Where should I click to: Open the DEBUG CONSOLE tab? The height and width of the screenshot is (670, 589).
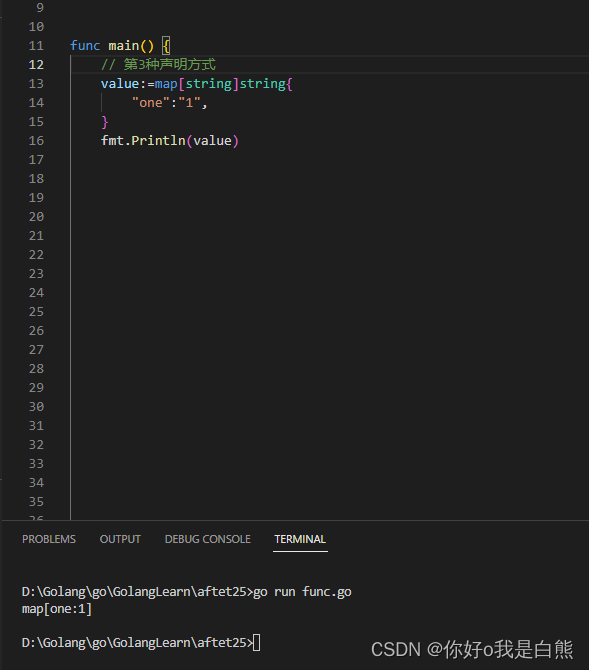(x=208, y=539)
